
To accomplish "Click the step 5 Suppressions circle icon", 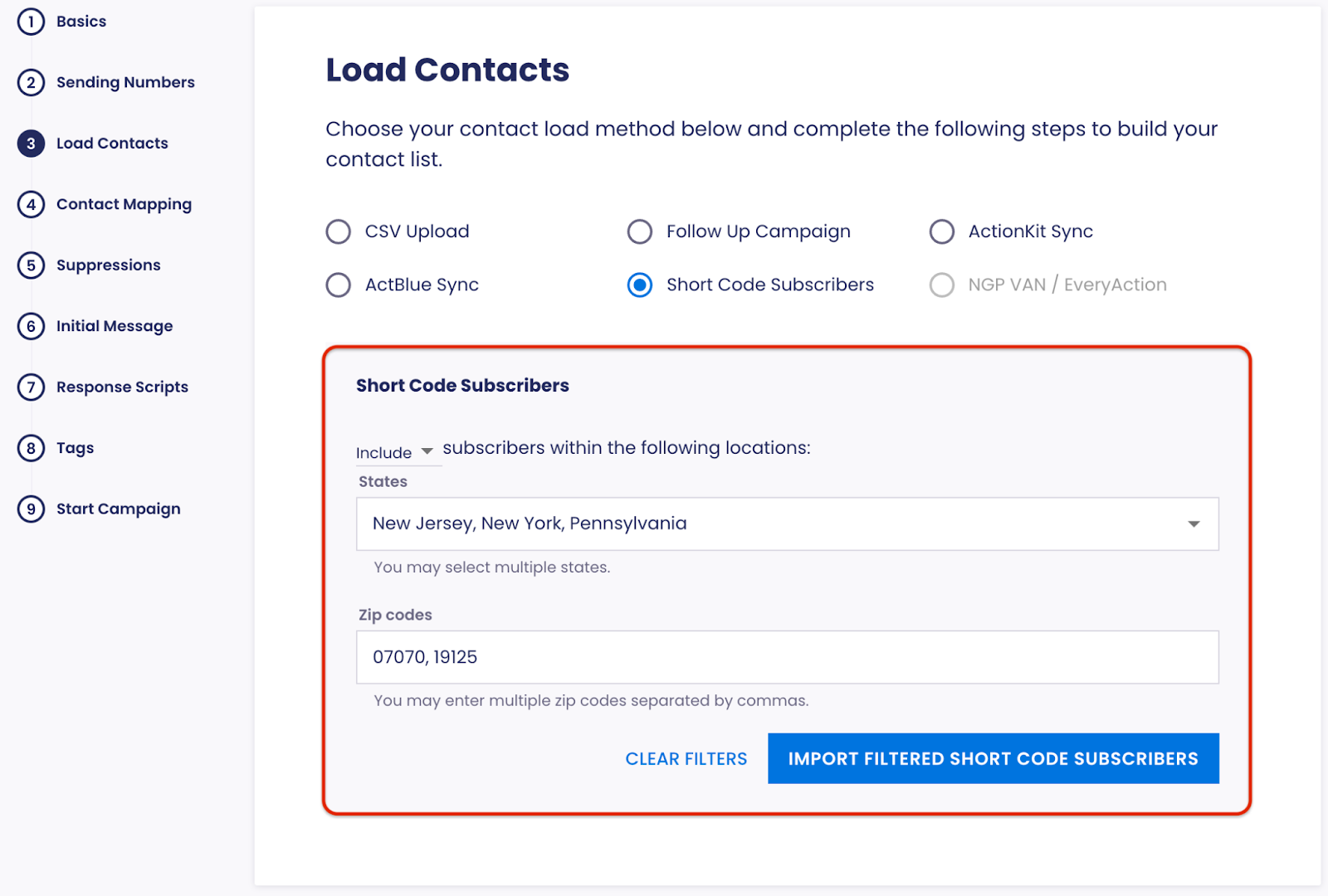I will tap(31, 265).
